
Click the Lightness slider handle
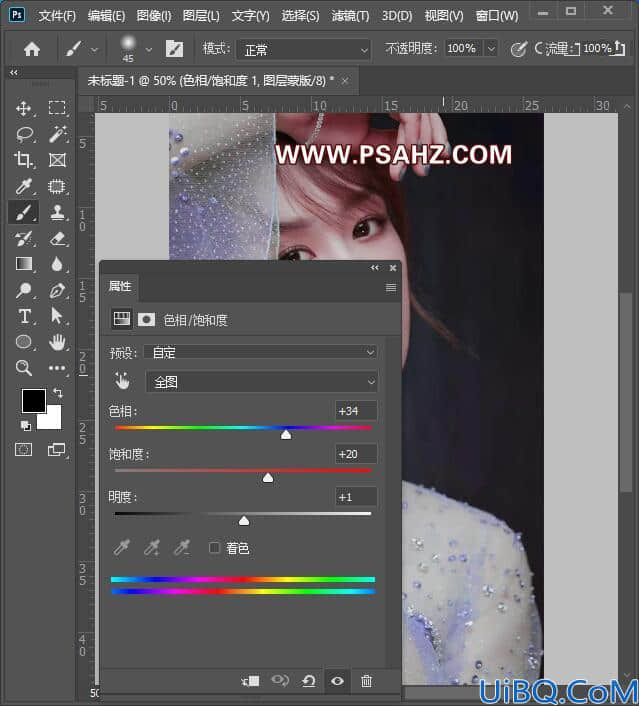244,520
